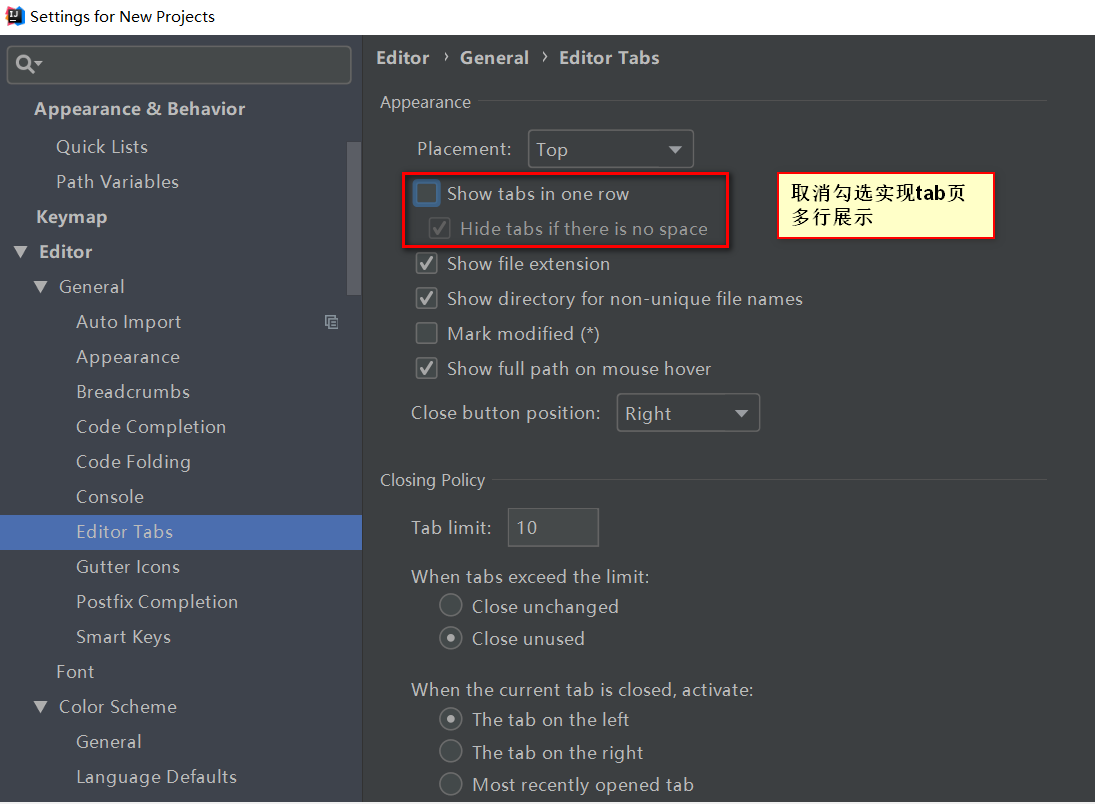This screenshot has width=1095, height=804.
Task: Enable Mark modified (*) checkbox
Action: coord(427,333)
